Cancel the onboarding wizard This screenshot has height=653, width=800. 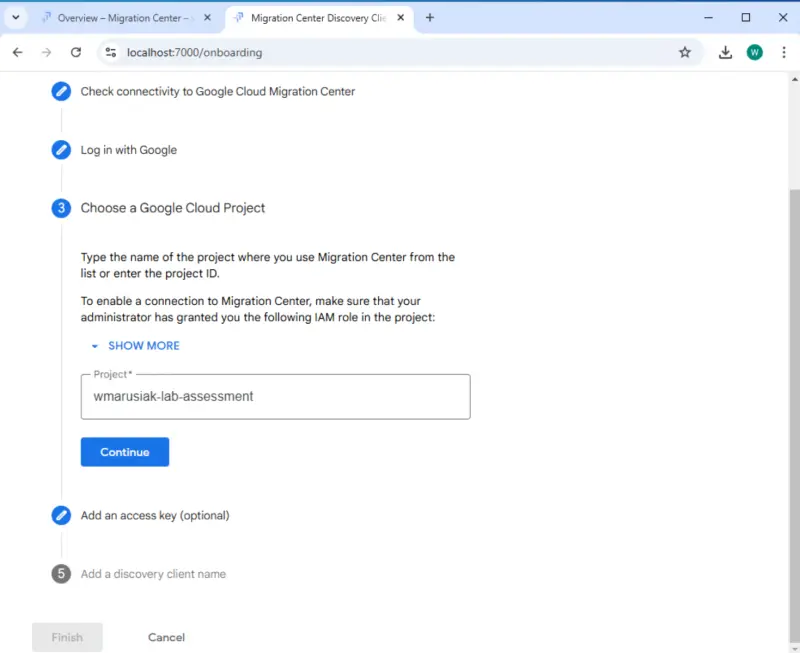[x=165, y=637]
